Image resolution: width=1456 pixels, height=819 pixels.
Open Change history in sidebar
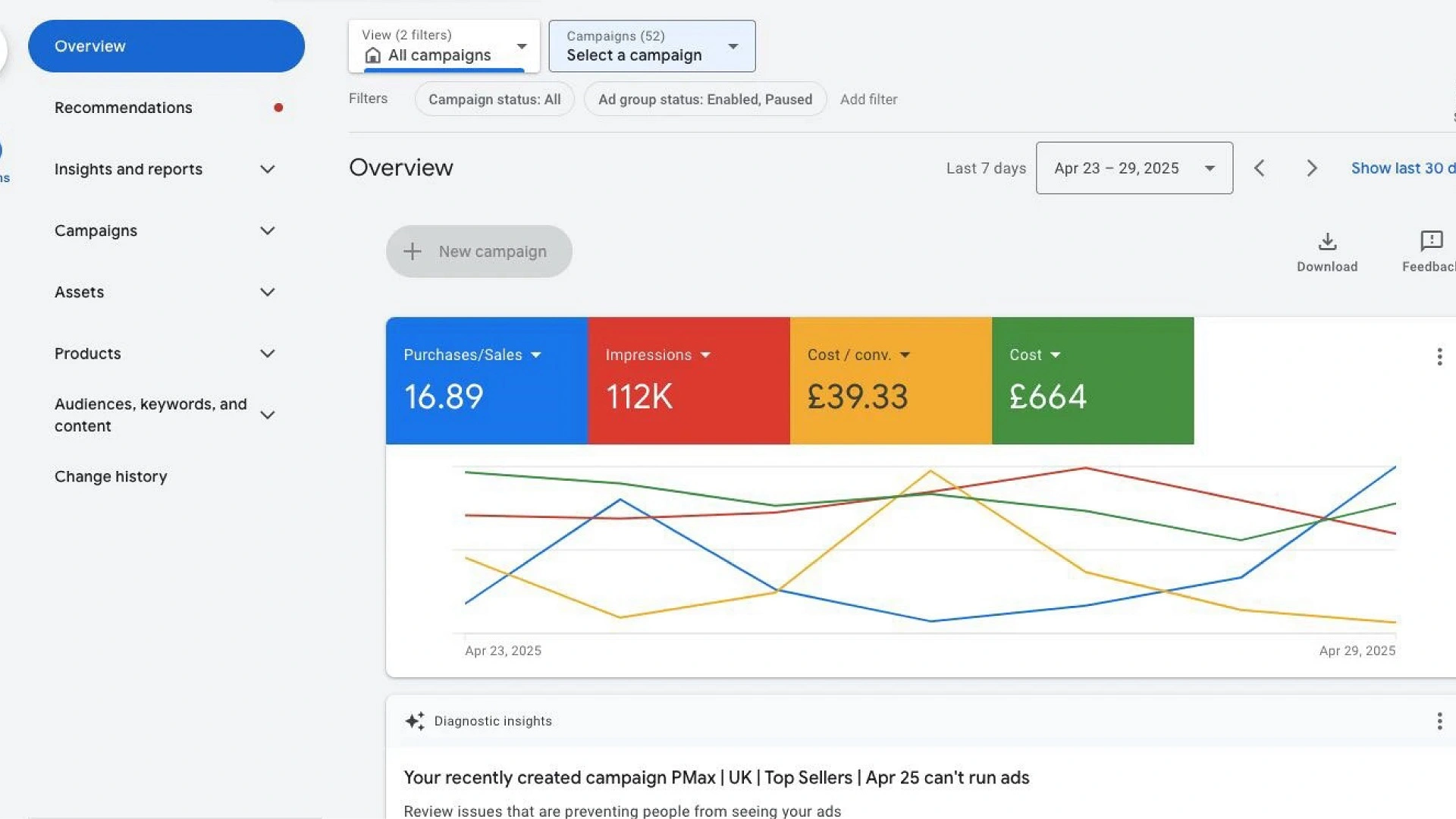click(x=111, y=476)
